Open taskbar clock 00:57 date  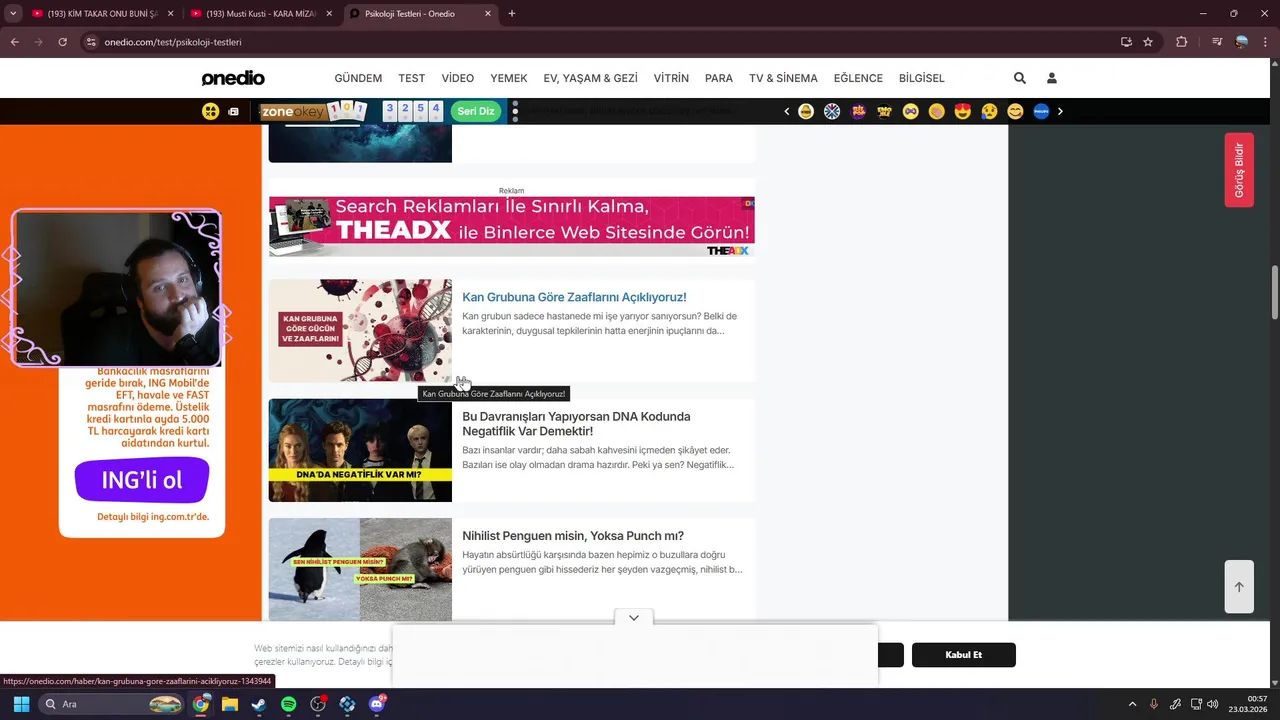click(x=1248, y=704)
